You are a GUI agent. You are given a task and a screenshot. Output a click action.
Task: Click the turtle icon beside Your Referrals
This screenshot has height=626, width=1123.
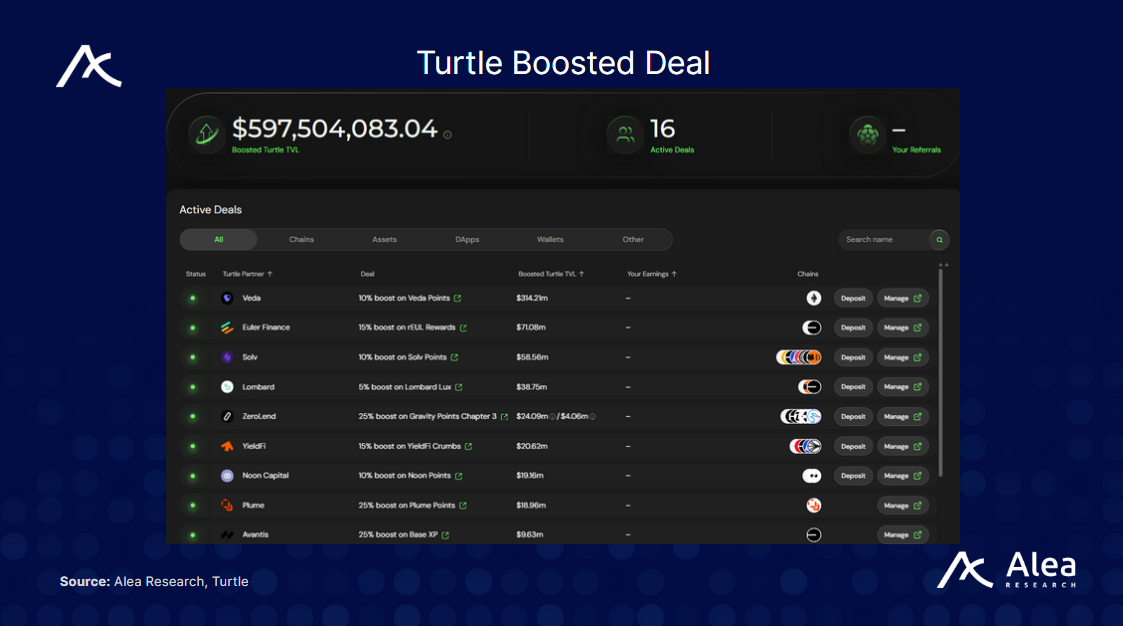pos(869,136)
